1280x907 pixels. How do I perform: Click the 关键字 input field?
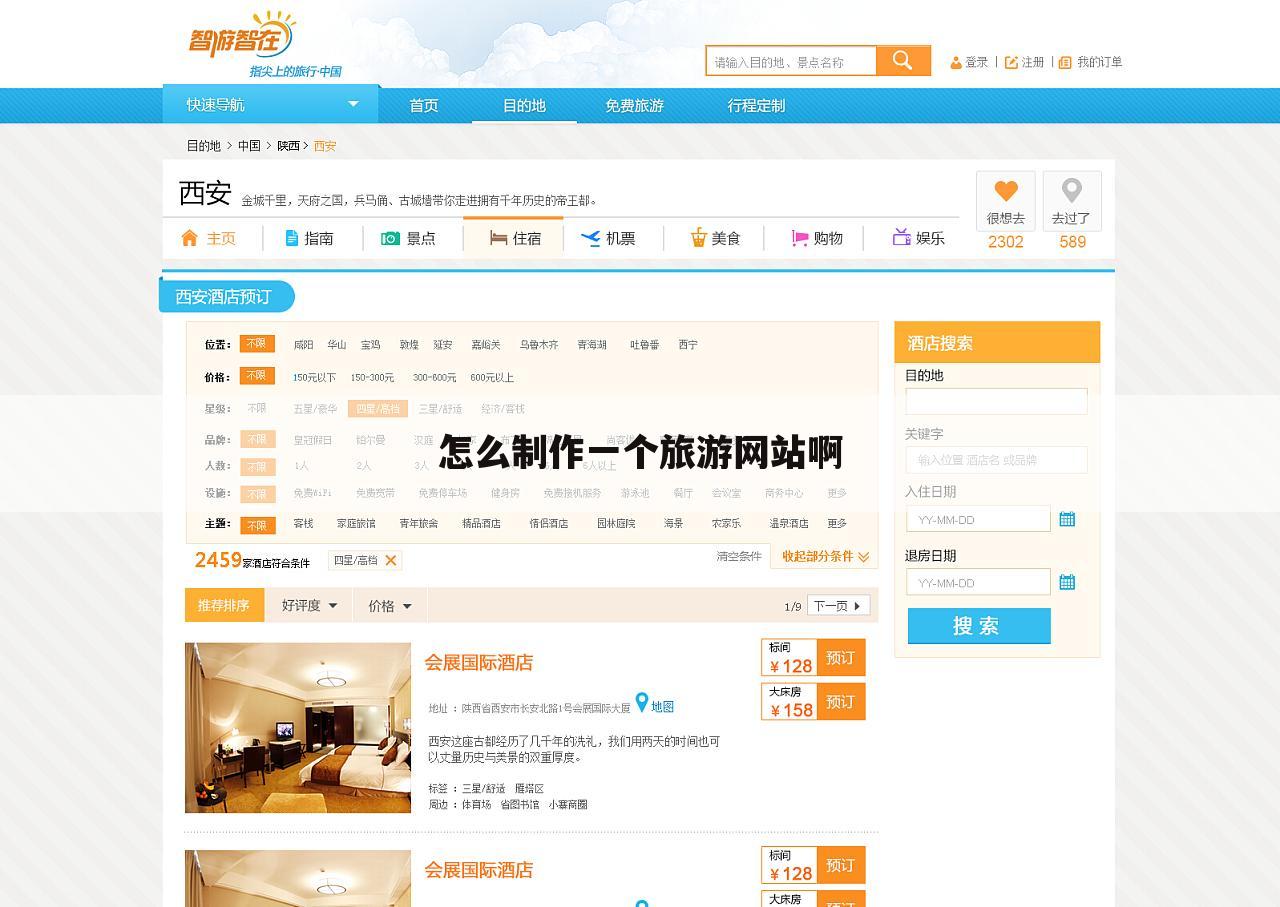(996, 460)
